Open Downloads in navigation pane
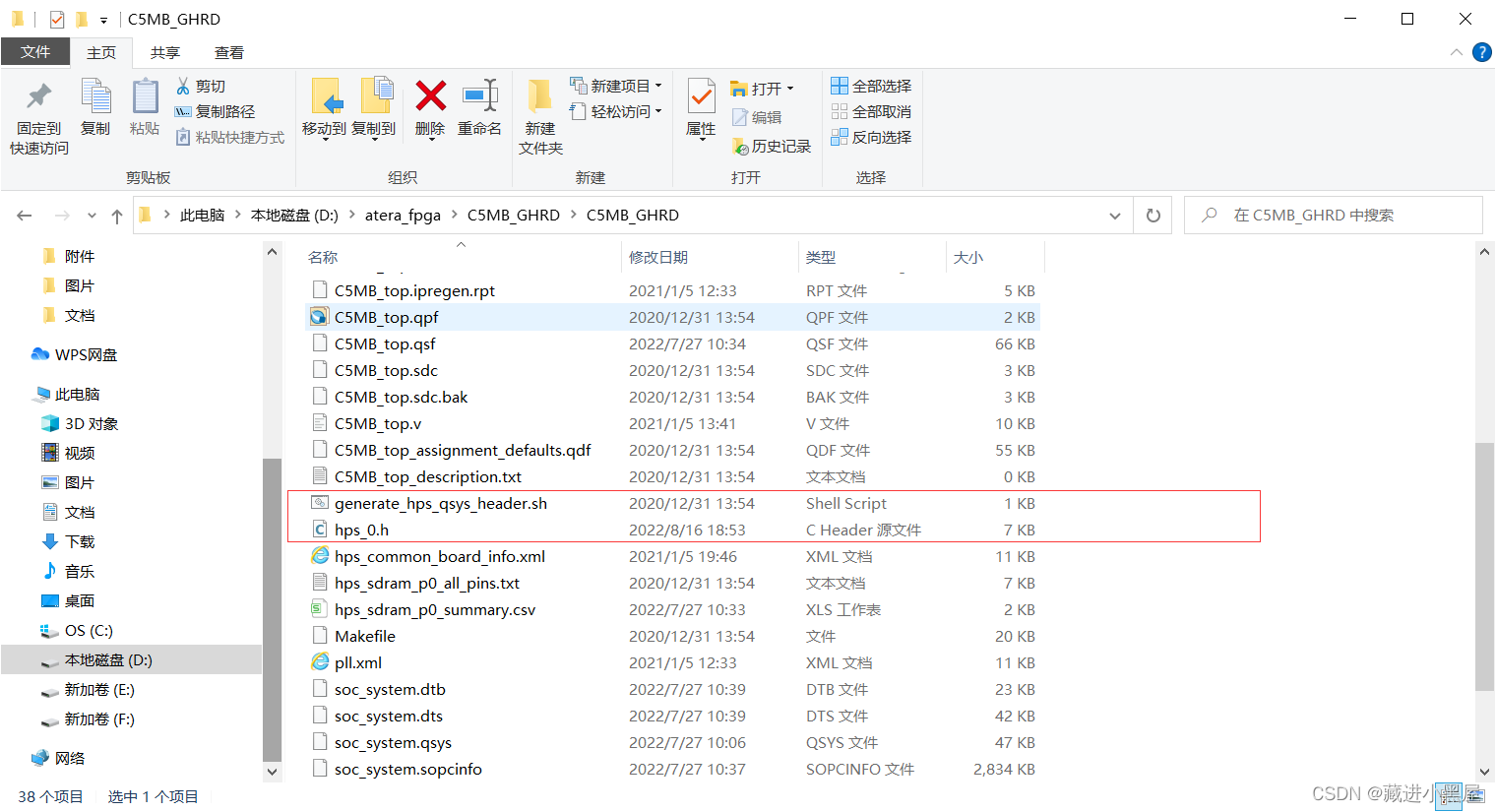 (69, 541)
